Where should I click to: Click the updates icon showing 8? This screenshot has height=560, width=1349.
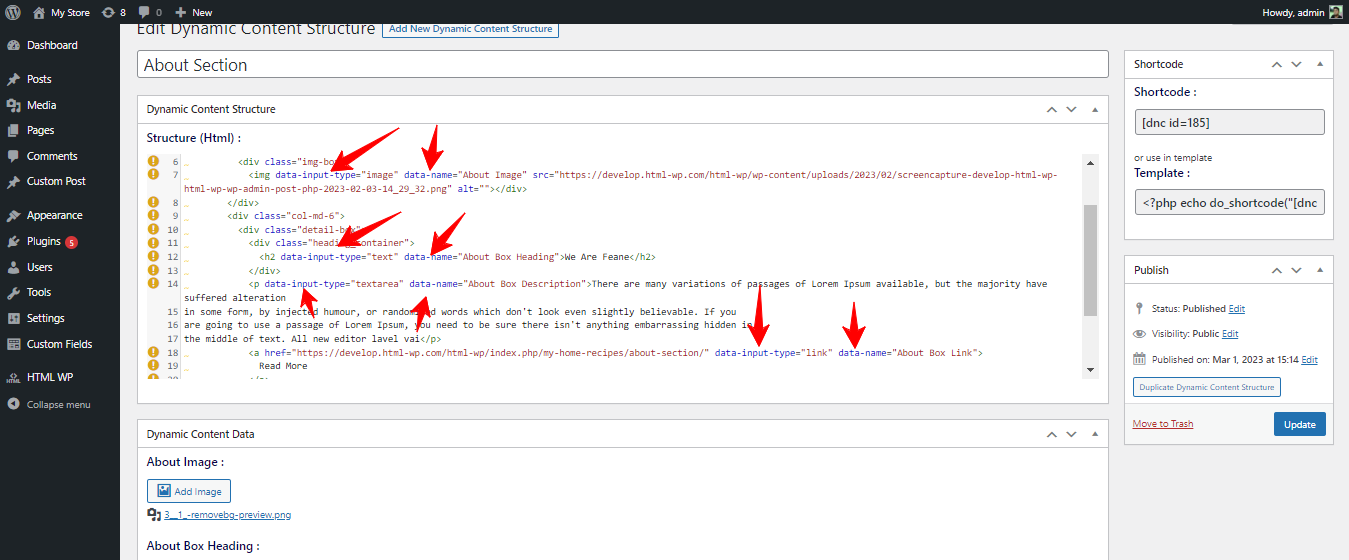point(113,12)
